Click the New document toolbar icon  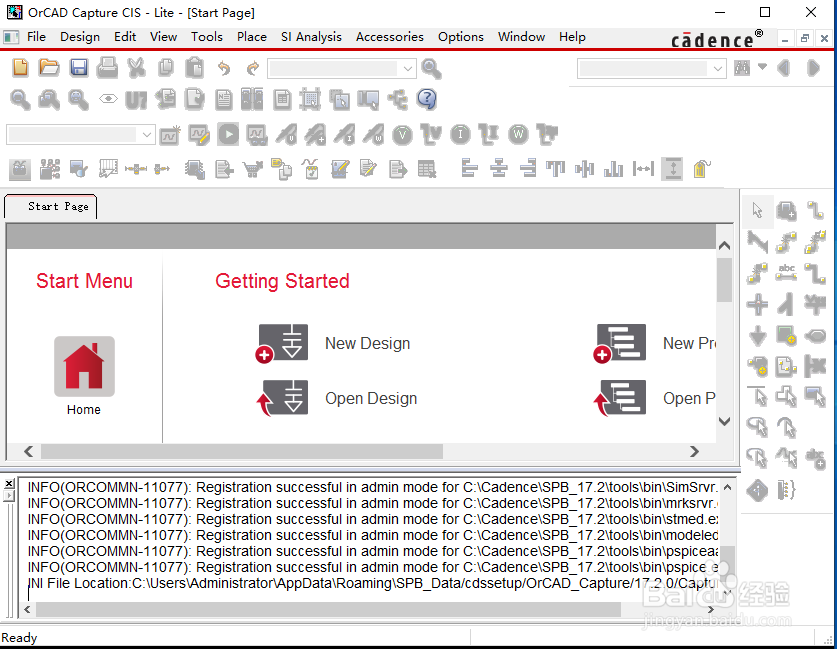(20, 68)
